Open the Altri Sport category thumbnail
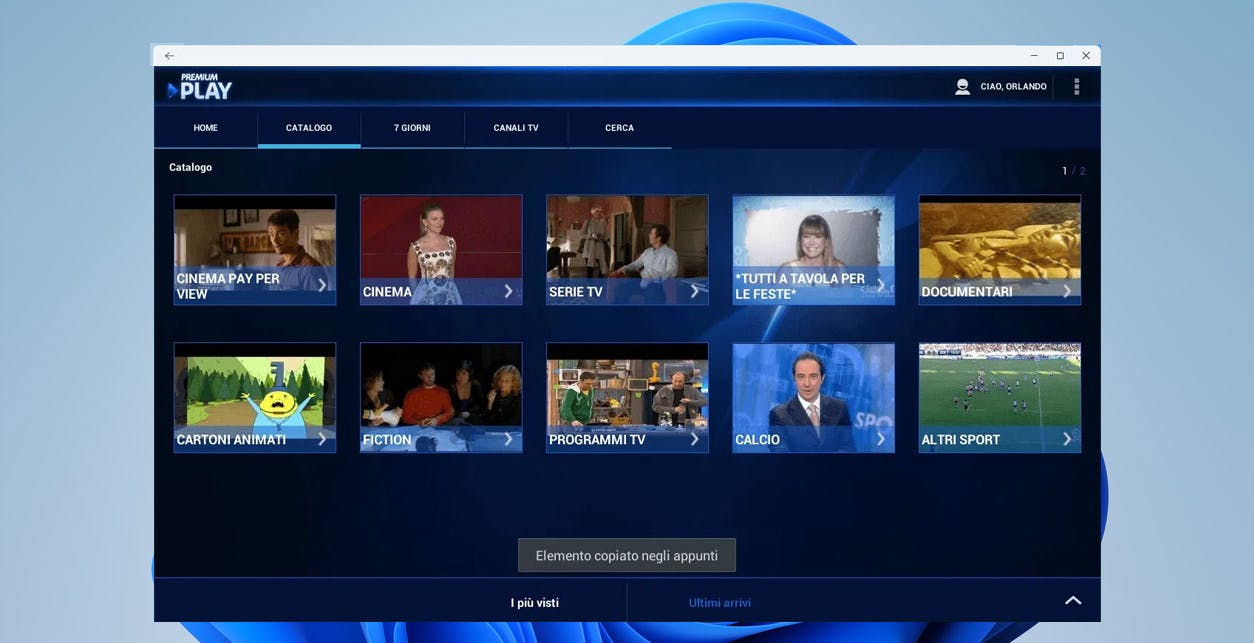 point(999,397)
